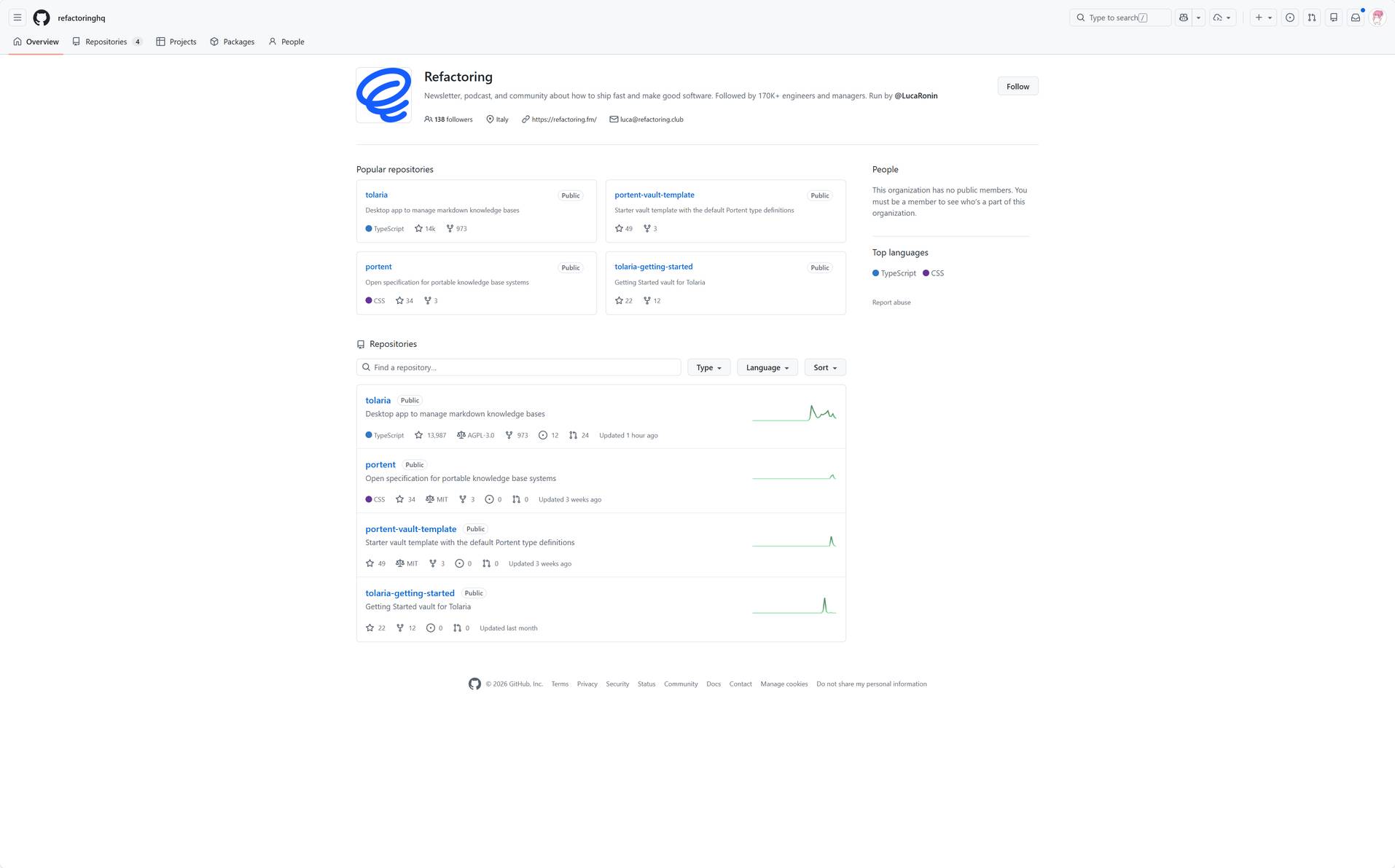
Task: Click the tolaria activity sparkline graph
Action: (x=794, y=413)
